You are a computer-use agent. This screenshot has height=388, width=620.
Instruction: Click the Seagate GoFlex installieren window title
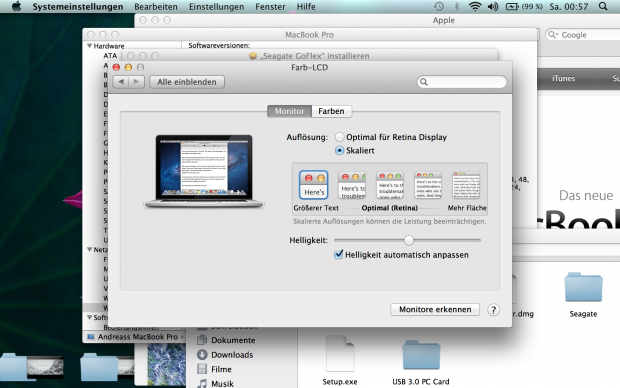point(314,56)
